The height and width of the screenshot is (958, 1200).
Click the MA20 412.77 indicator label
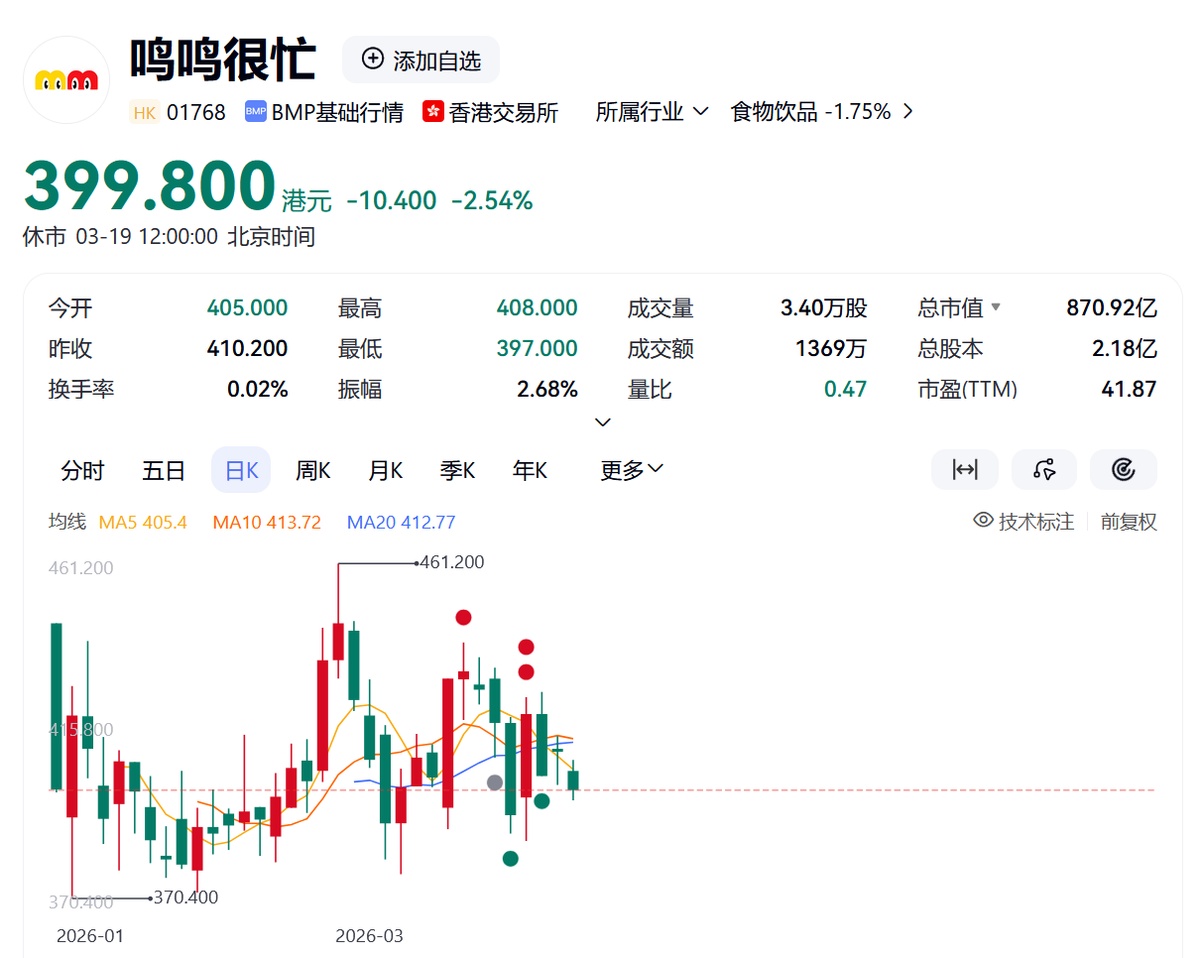401,522
